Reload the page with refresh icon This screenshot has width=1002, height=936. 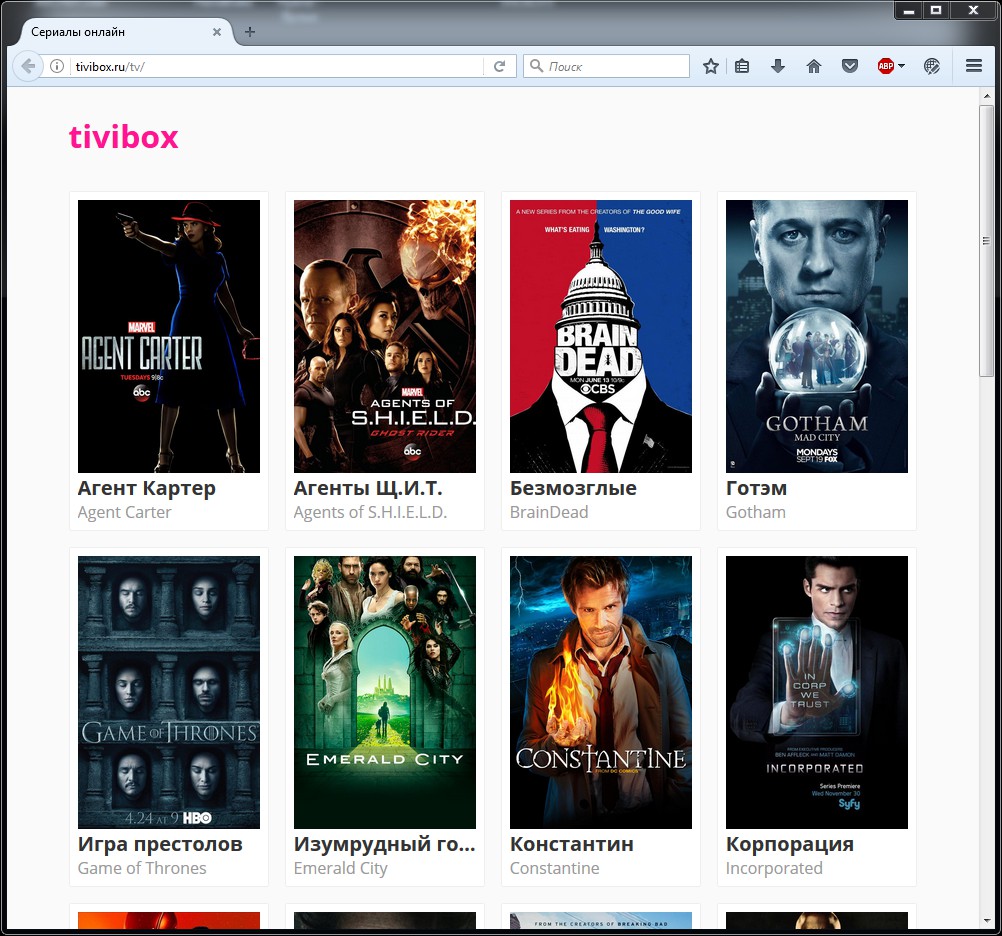[x=500, y=66]
